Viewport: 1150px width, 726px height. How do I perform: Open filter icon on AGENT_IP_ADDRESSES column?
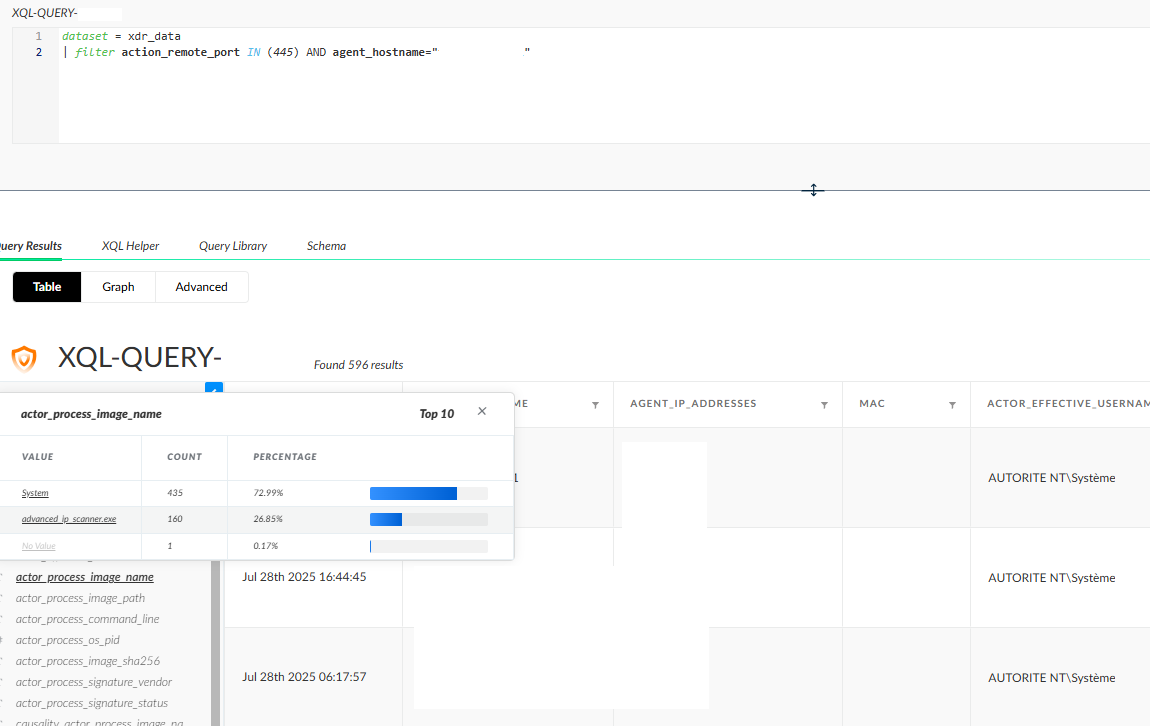coord(824,405)
